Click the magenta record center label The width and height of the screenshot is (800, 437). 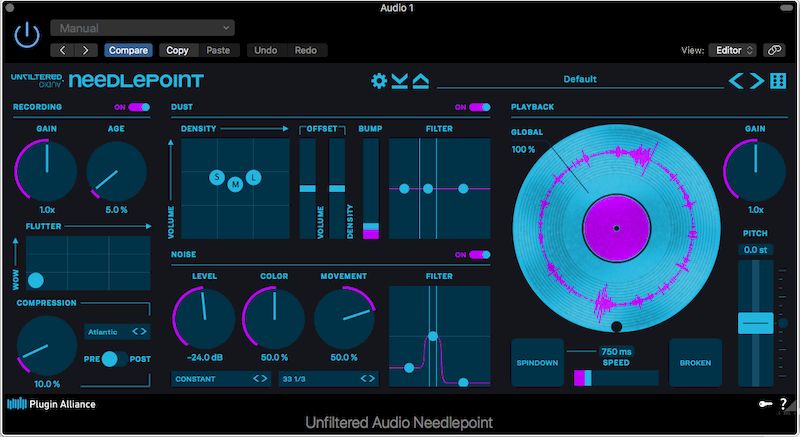pyautogui.click(x=616, y=228)
